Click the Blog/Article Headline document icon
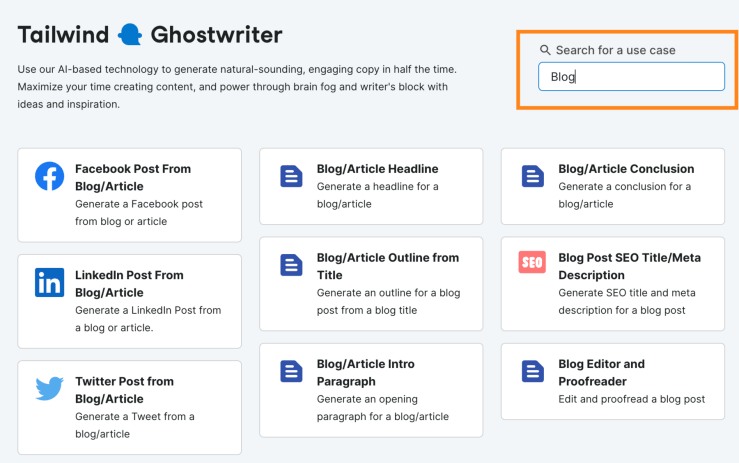The height and width of the screenshot is (463, 739). coord(291,177)
